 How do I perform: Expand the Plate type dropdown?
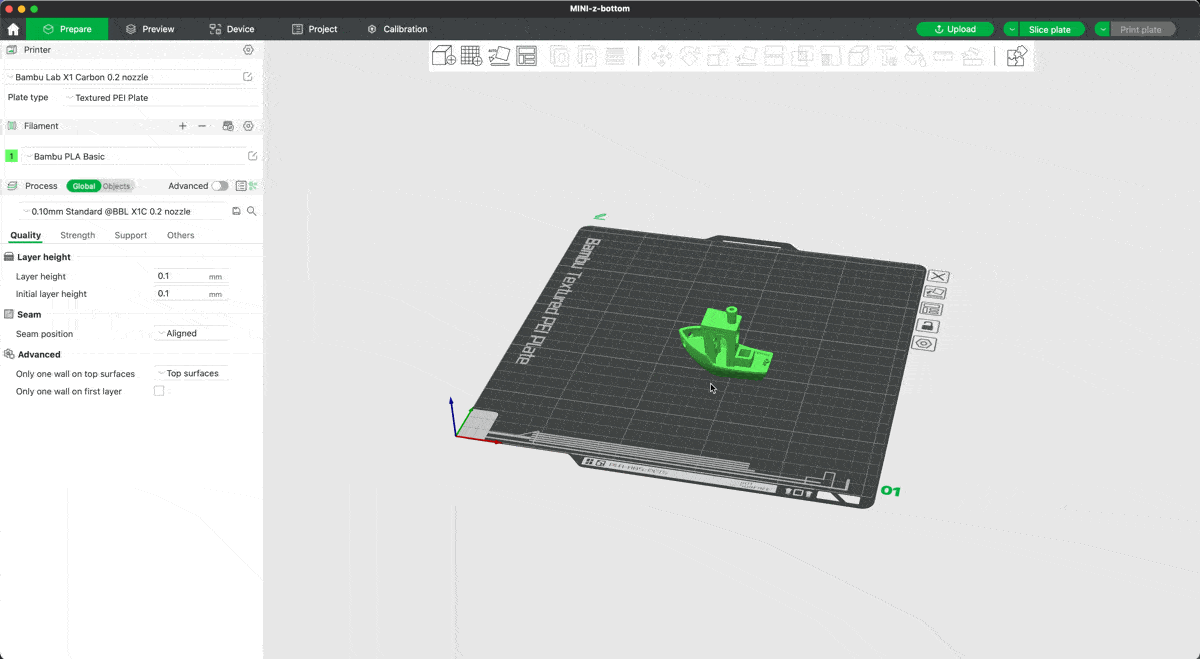pos(160,98)
